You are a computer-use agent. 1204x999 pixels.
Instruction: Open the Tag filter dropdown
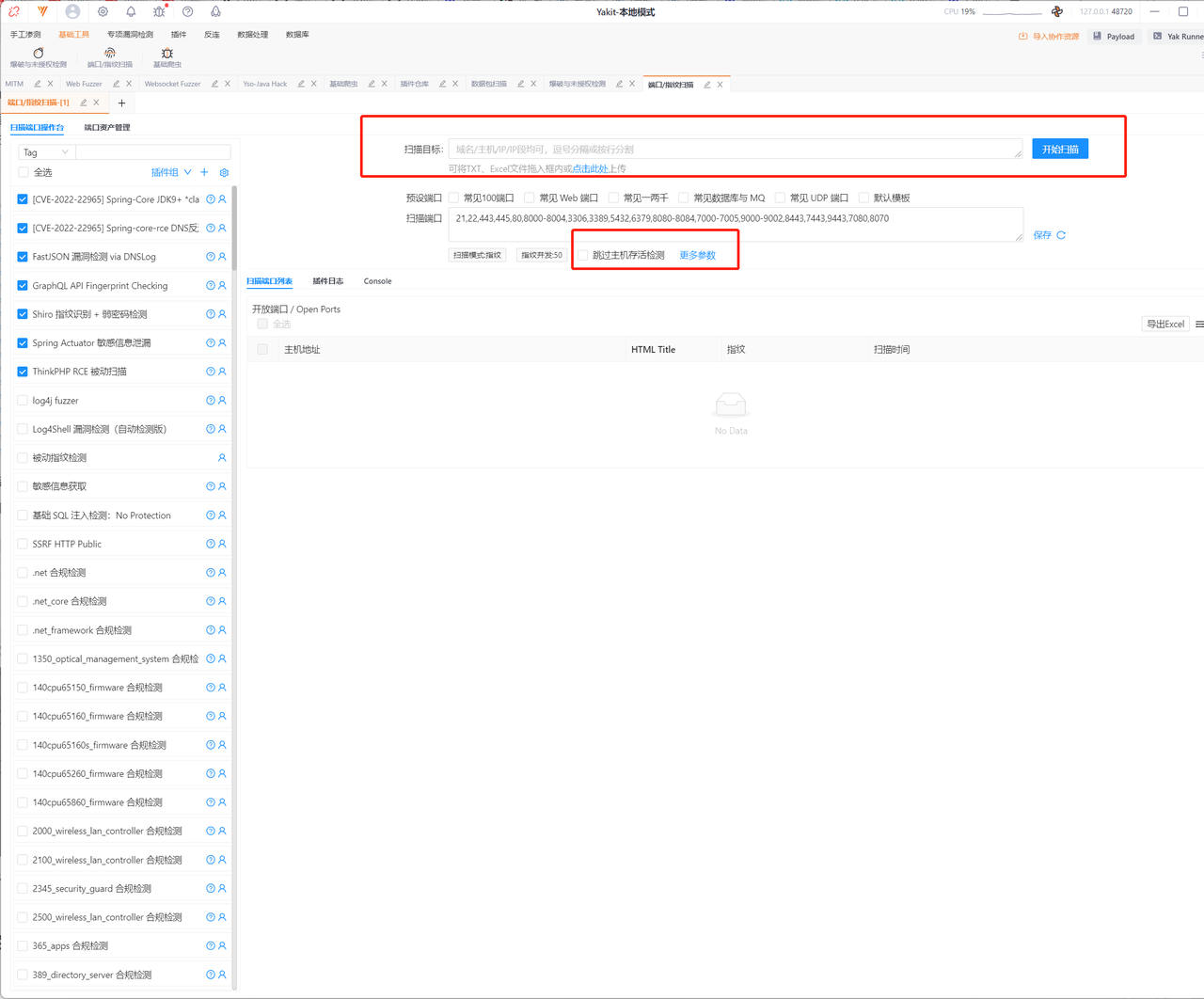click(45, 152)
